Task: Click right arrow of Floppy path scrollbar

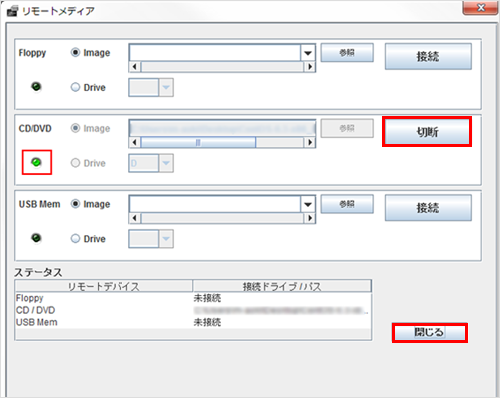Action: click(310, 67)
